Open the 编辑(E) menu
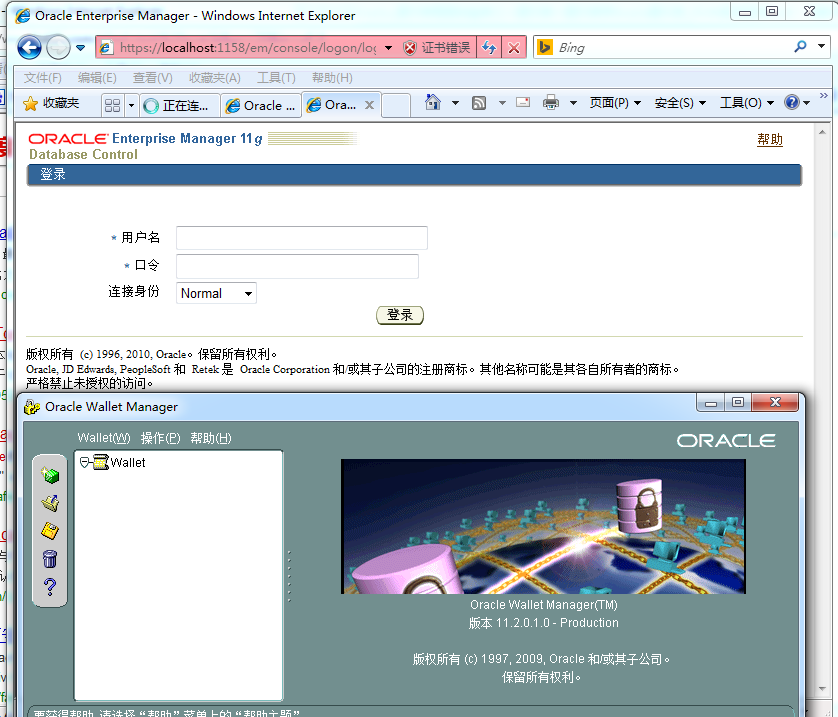The width and height of the screenshot is (838, 717). click(x=97, y=78)
